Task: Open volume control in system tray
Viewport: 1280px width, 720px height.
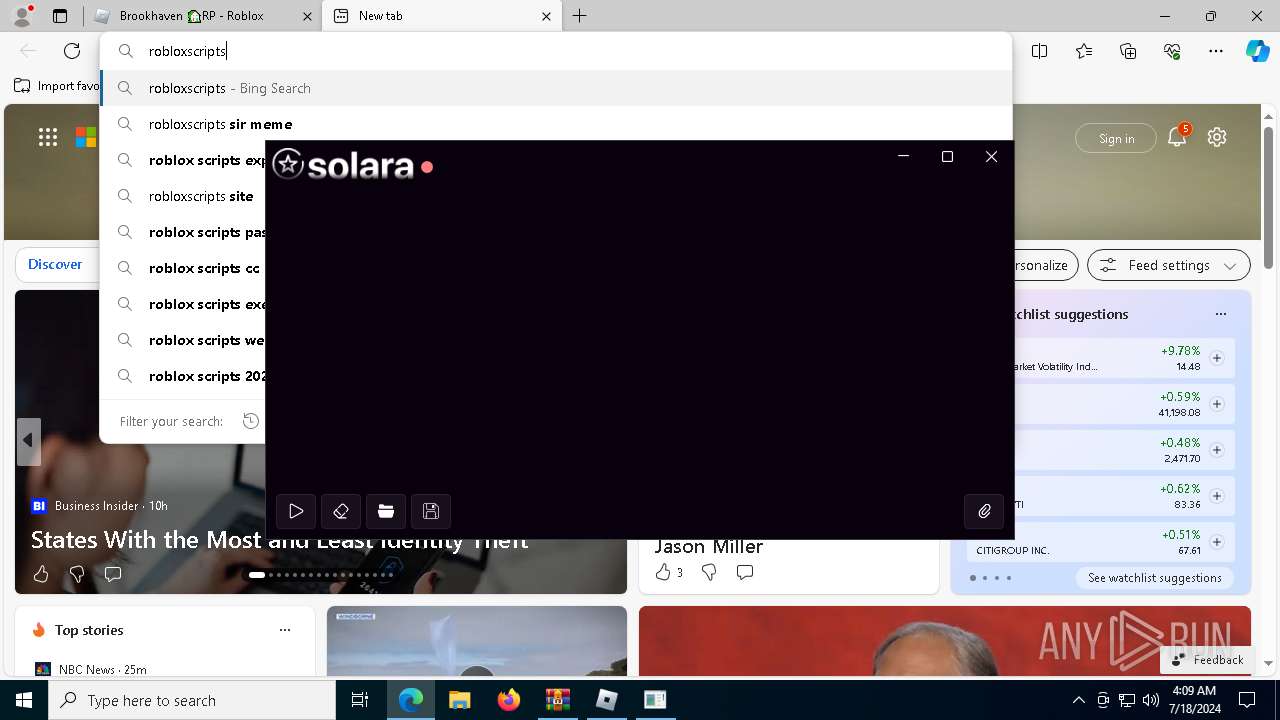Action: [1151, 700]
